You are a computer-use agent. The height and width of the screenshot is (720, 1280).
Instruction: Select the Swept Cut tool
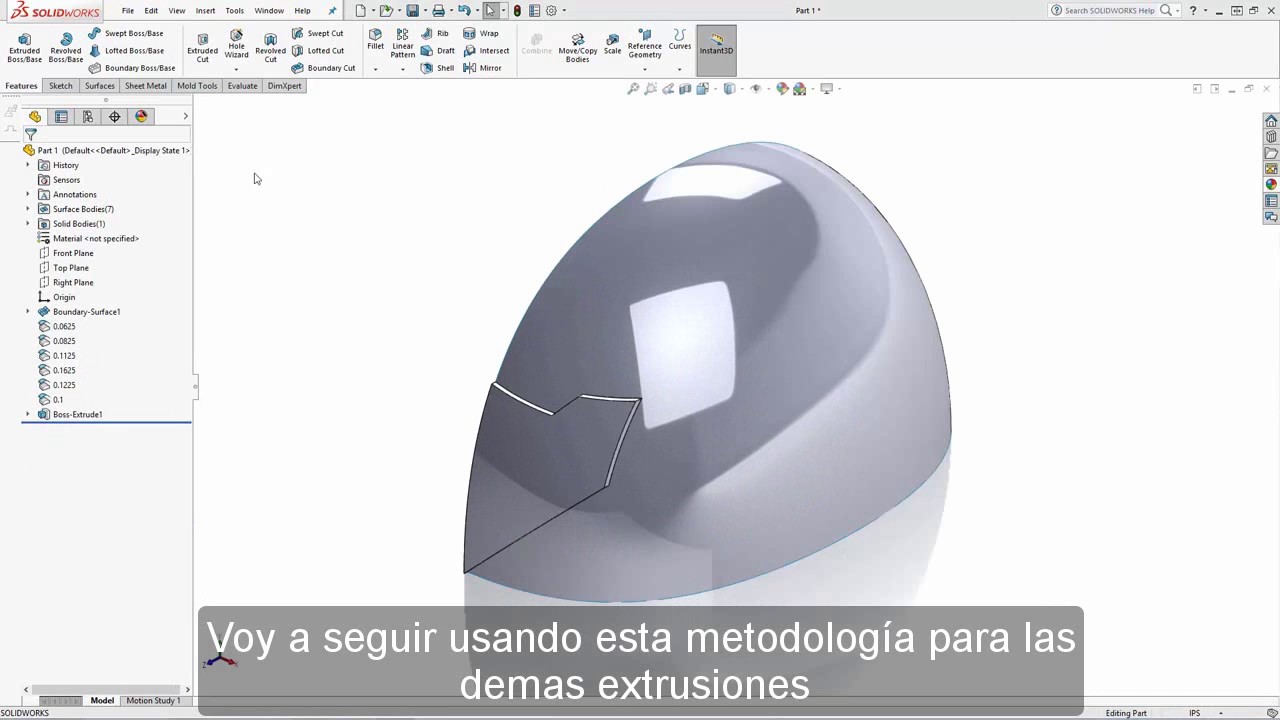[x=317, y=33]
